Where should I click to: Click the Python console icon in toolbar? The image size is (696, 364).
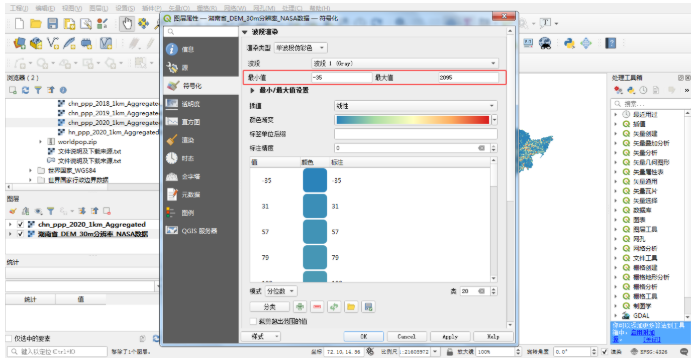tap(569, 43)
